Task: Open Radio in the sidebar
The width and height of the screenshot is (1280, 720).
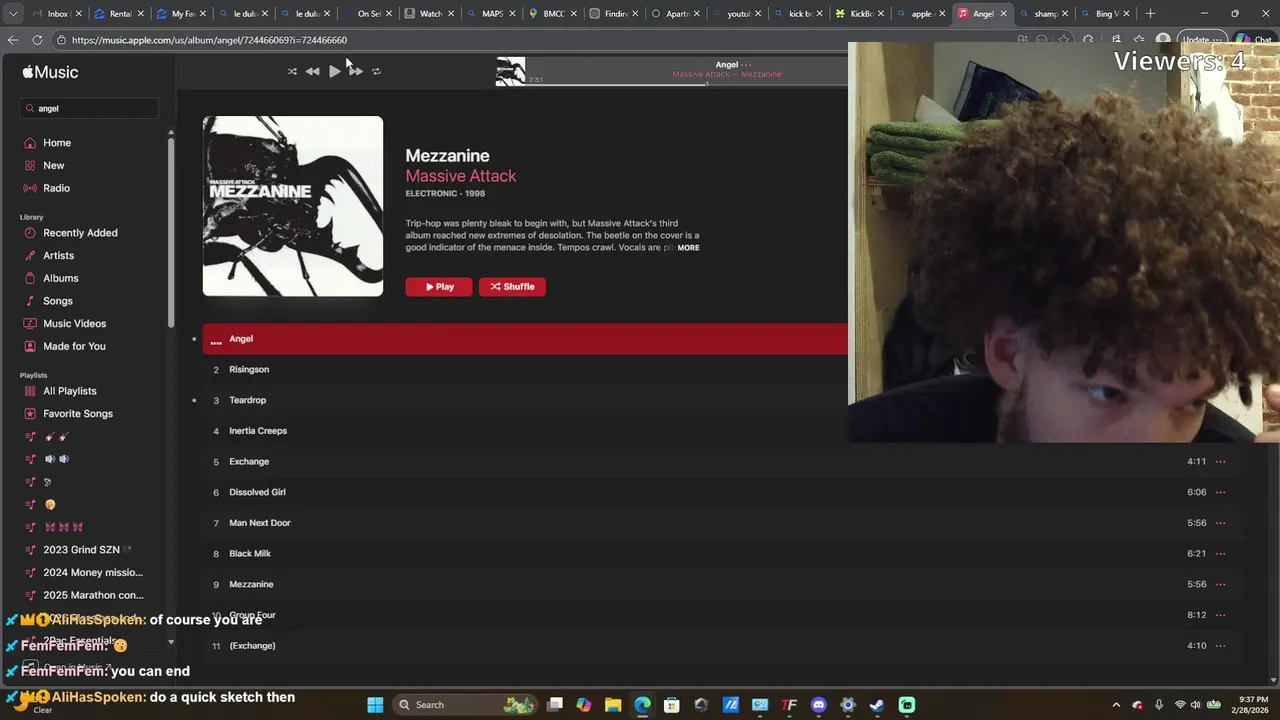Action: [x=56, y=188]
